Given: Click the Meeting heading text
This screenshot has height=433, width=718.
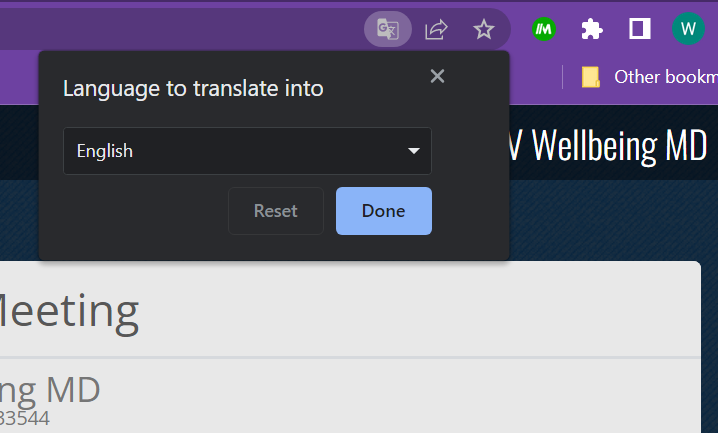Looking at the screenshot, I should coord(69,311).
